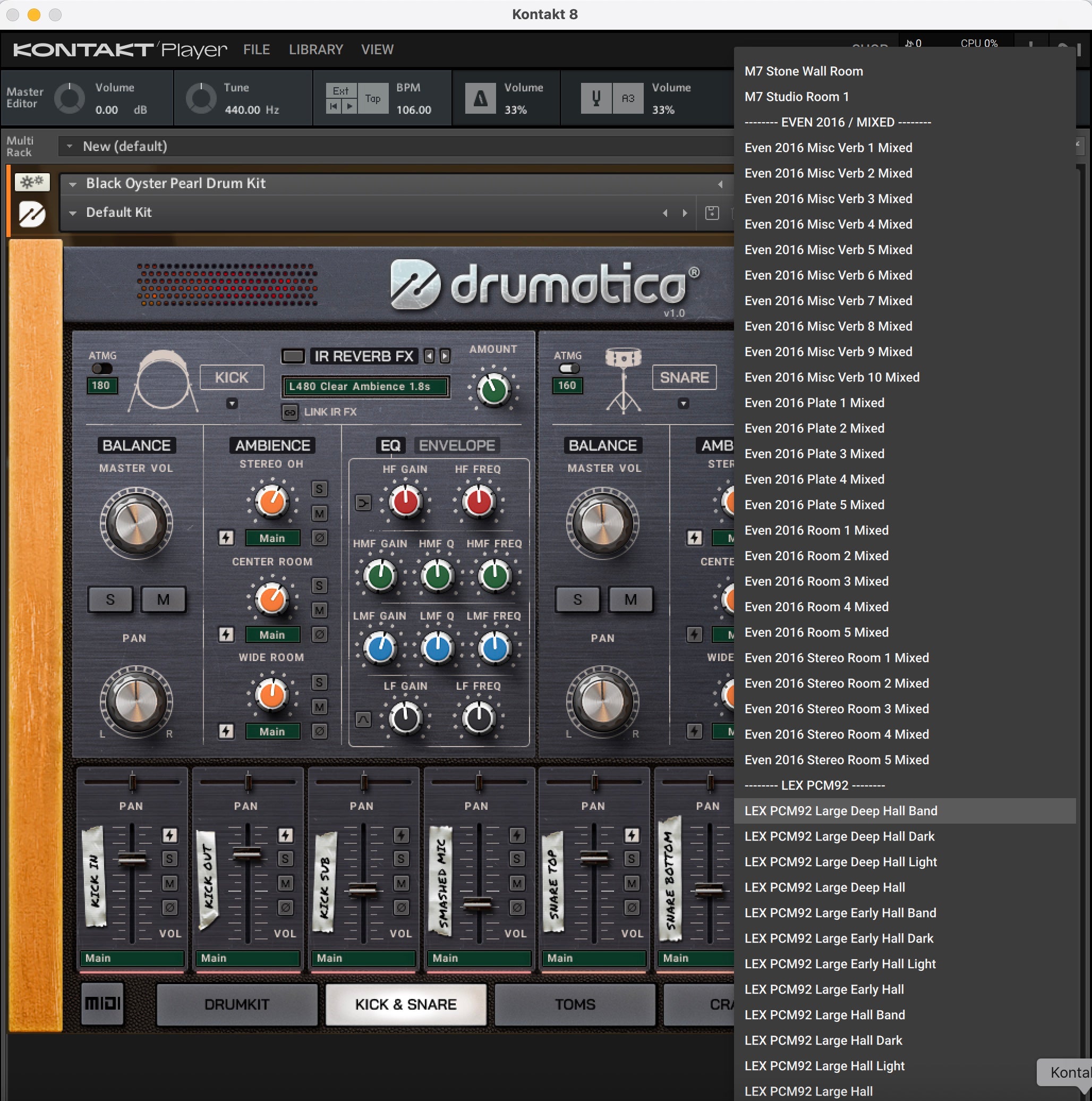Screen dimensions: 1092x1101
Task: Solo the Kick master balance
Action: point(110,599)
